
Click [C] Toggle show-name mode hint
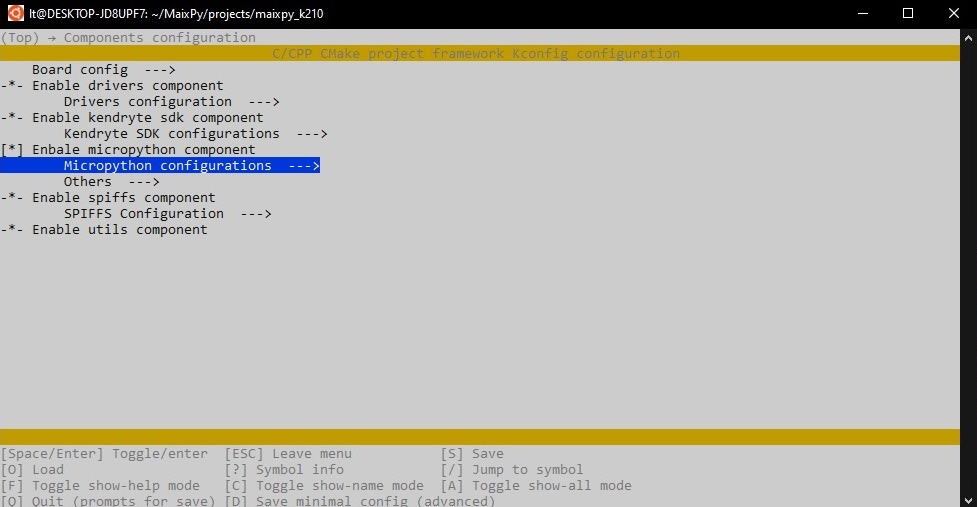[324, 485]
